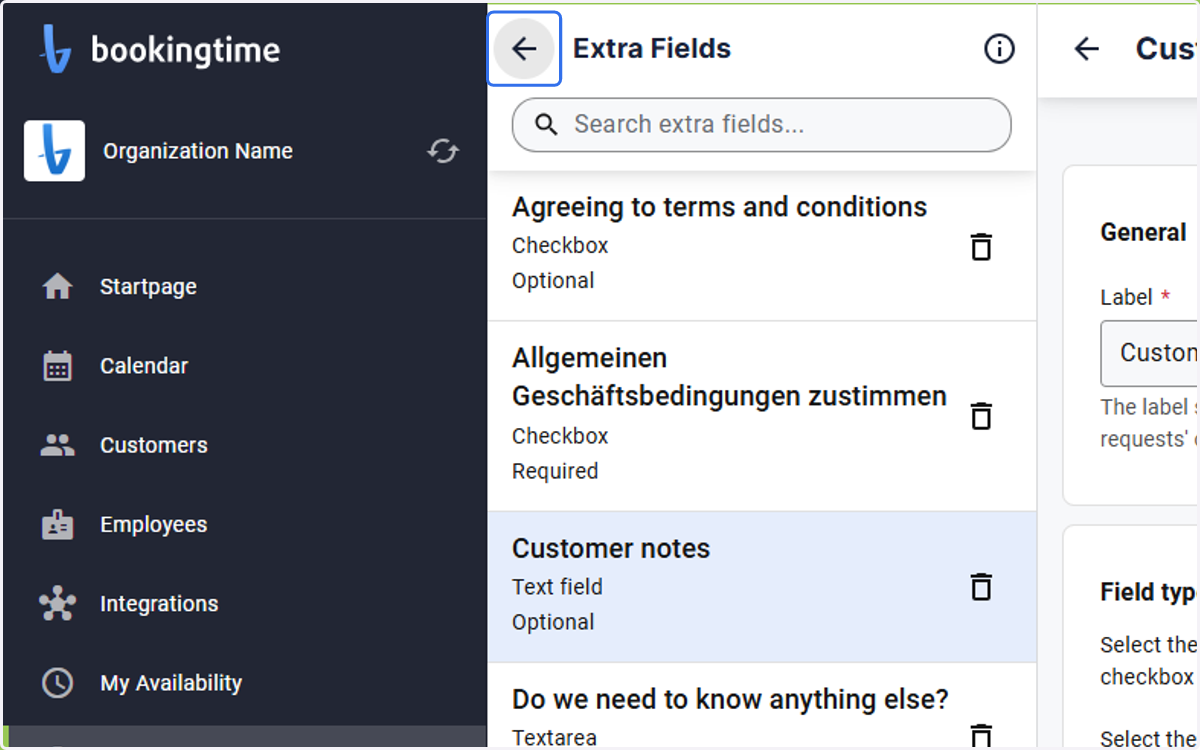1200x750 pixels.
Task: Click the bookingtime logo
Action: [161, 50]
